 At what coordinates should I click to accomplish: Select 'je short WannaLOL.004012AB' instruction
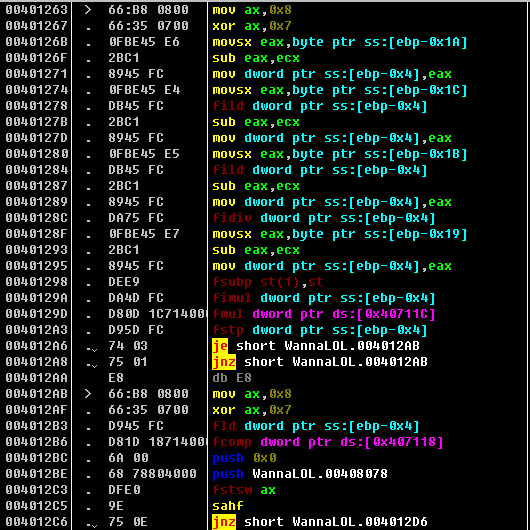(x=316, y=346)
